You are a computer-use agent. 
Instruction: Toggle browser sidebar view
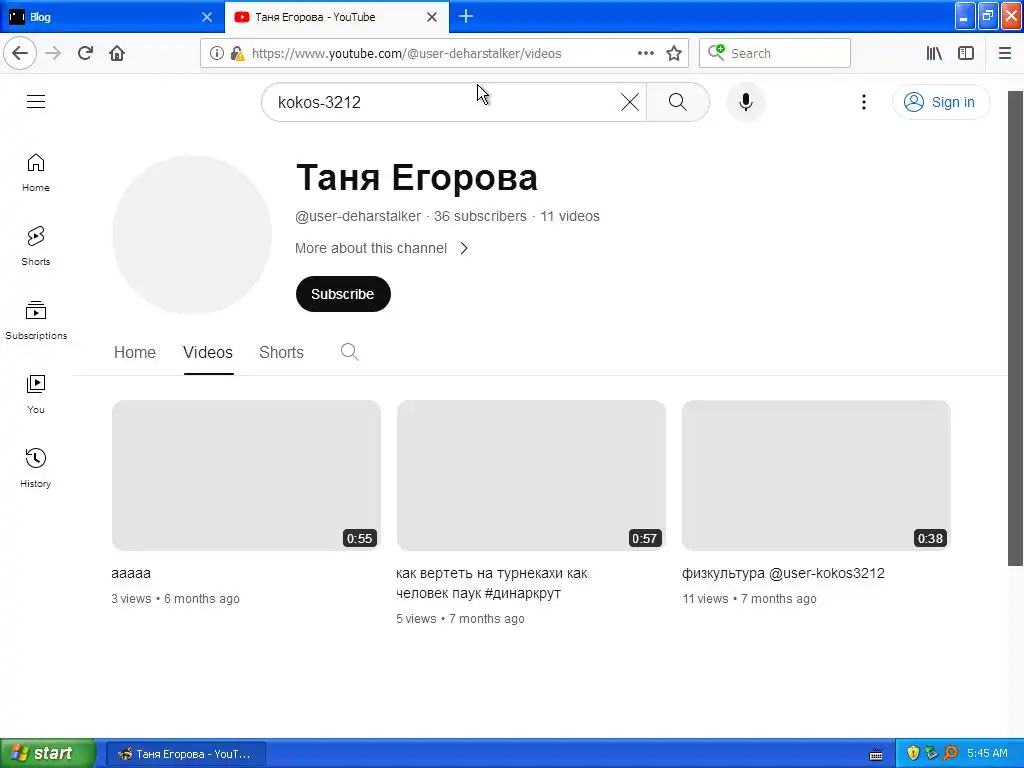966,53
